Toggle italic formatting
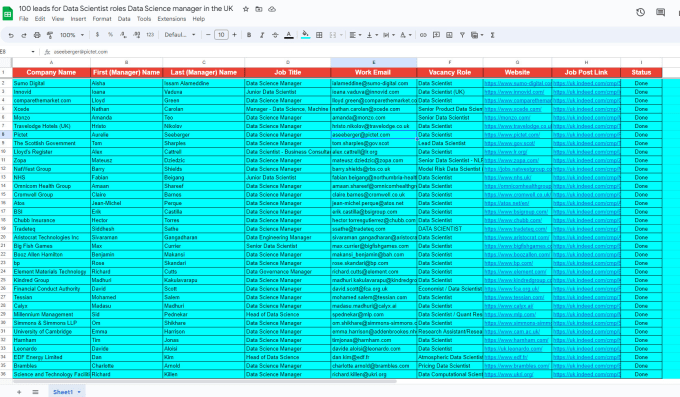This screenshot has width=680, height=397. coord(262,35)
